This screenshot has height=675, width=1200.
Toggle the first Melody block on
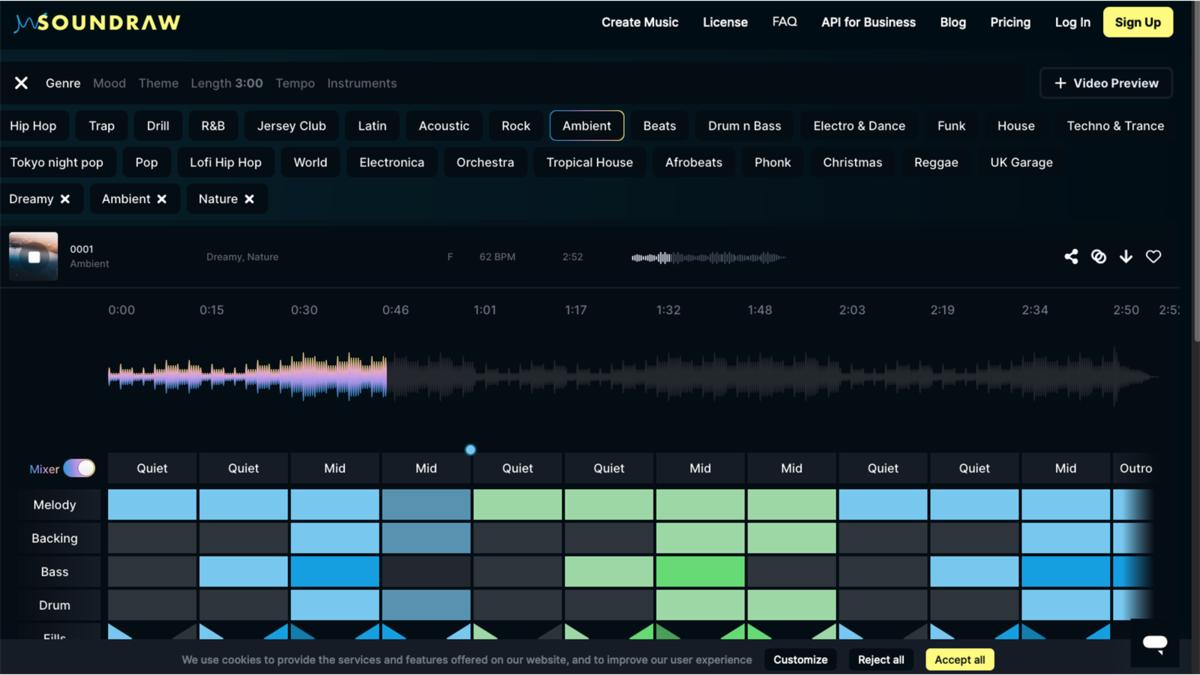click(x=152, y=504)
